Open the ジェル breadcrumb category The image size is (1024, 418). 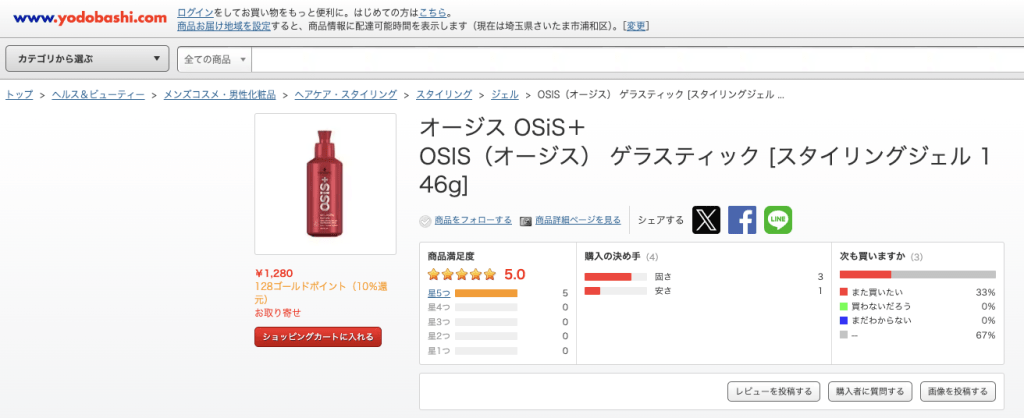[x=504, y=95]
